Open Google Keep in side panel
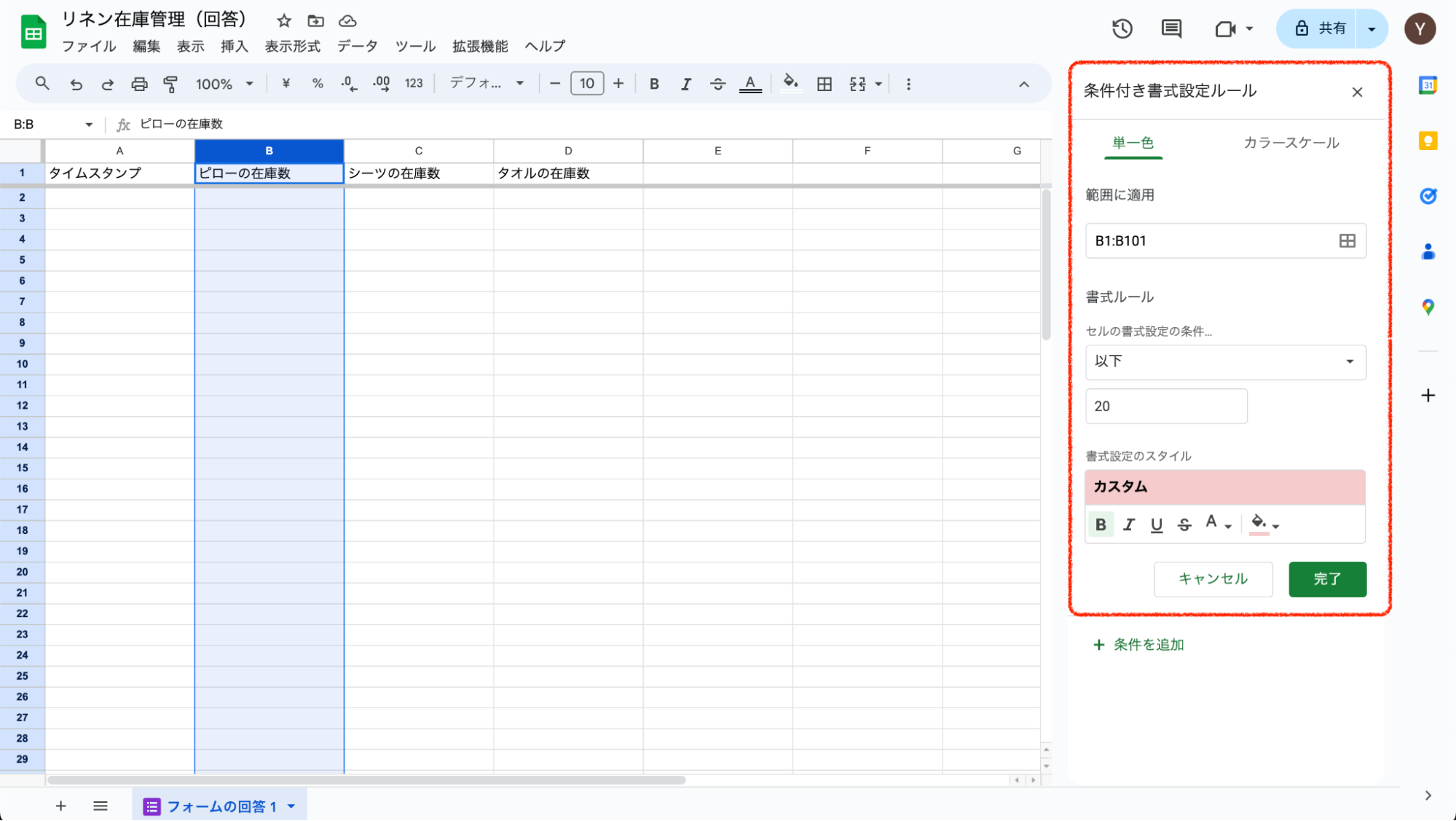The image size is (1456, 821). coord(1428,141)
